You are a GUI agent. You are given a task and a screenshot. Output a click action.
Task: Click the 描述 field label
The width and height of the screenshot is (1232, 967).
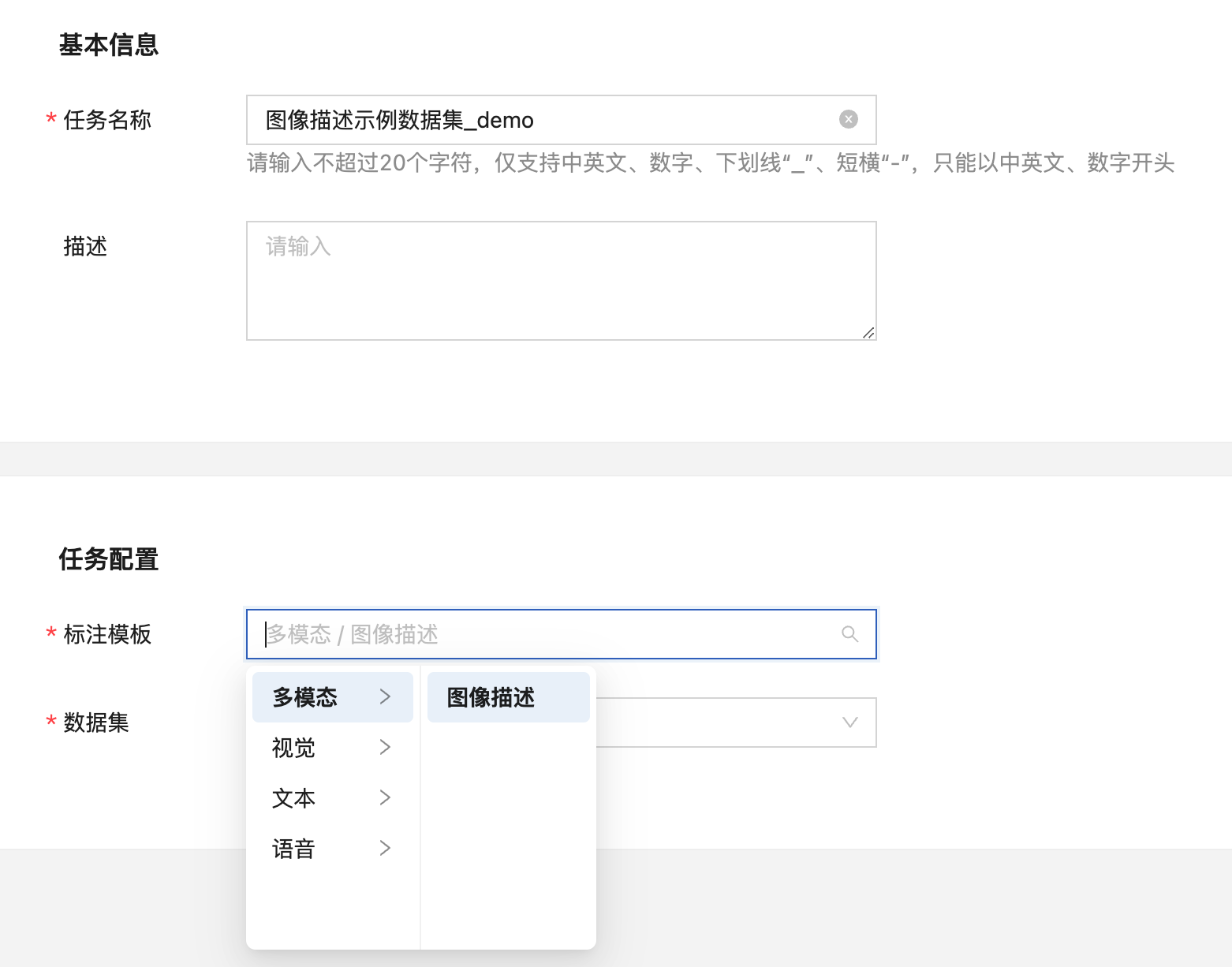[85, 246]
